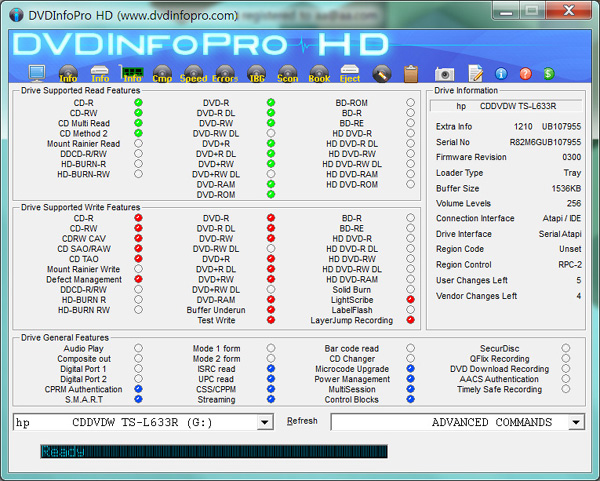This screenshot has height=481, width=600.
Task: Click the LabelFlash write indicator
Action: coord(411,310)
